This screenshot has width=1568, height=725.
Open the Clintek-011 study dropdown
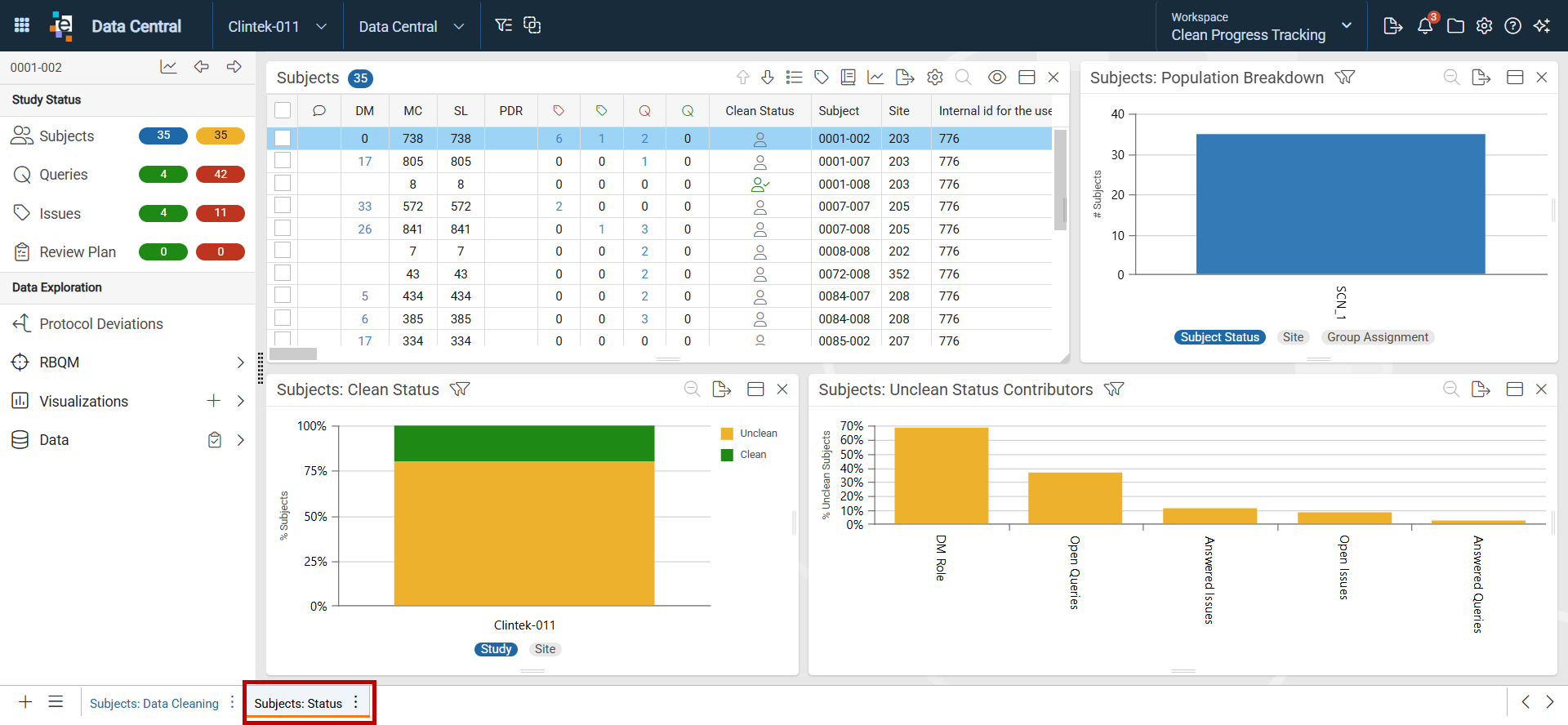point(278,26)
